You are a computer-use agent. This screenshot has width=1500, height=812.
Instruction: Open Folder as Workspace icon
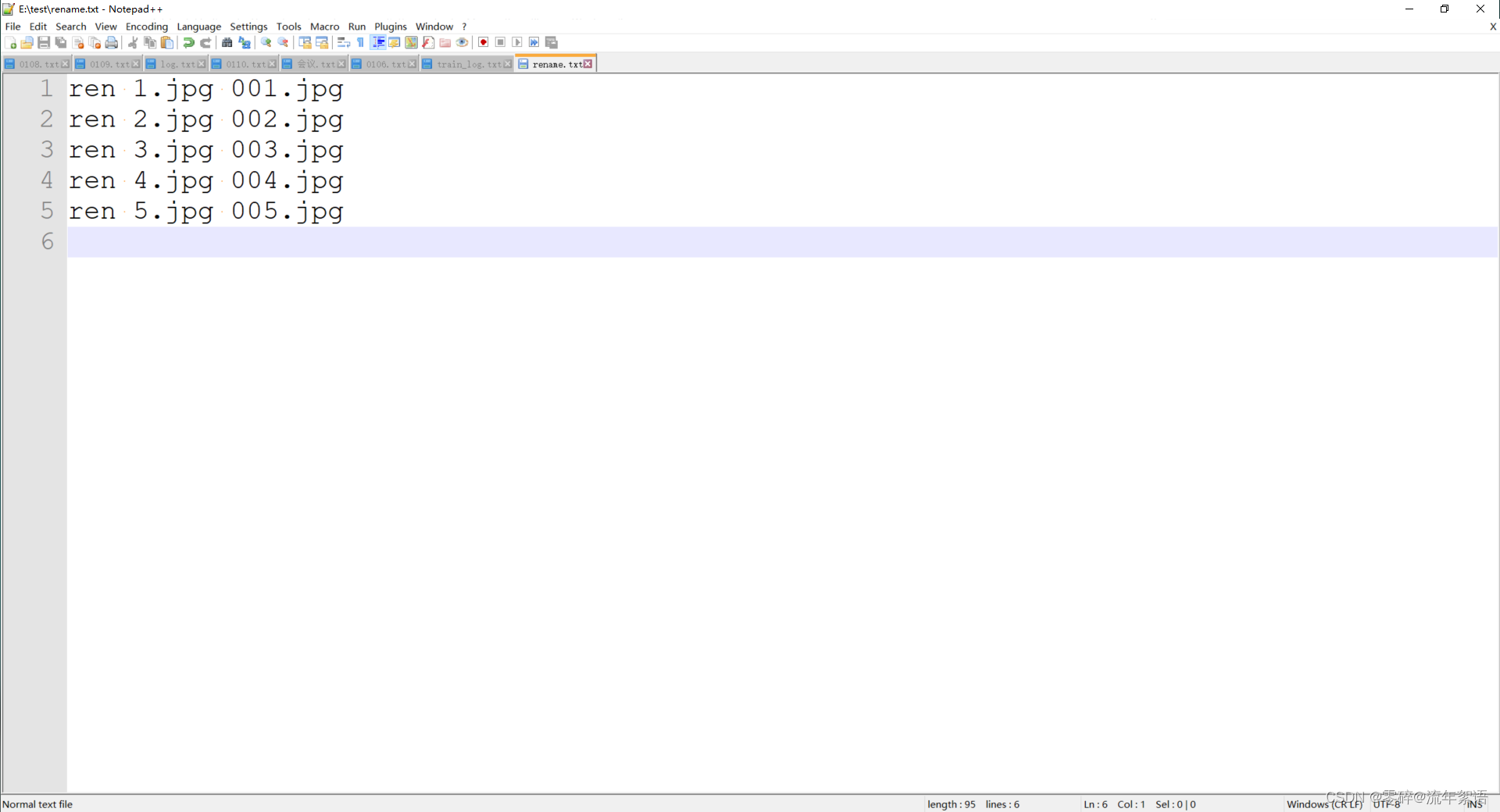[445, 43]
